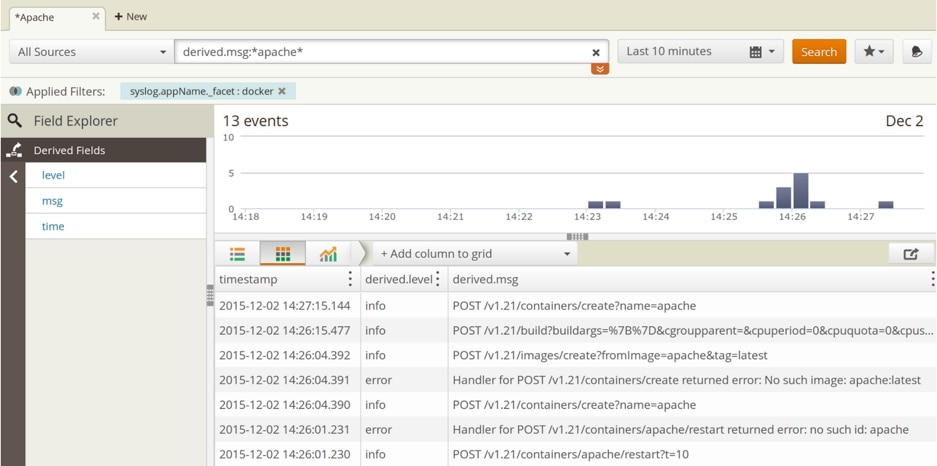This screenshot has height=466, width=937.
Task: Select the level derived field
Action: (53, 175)
